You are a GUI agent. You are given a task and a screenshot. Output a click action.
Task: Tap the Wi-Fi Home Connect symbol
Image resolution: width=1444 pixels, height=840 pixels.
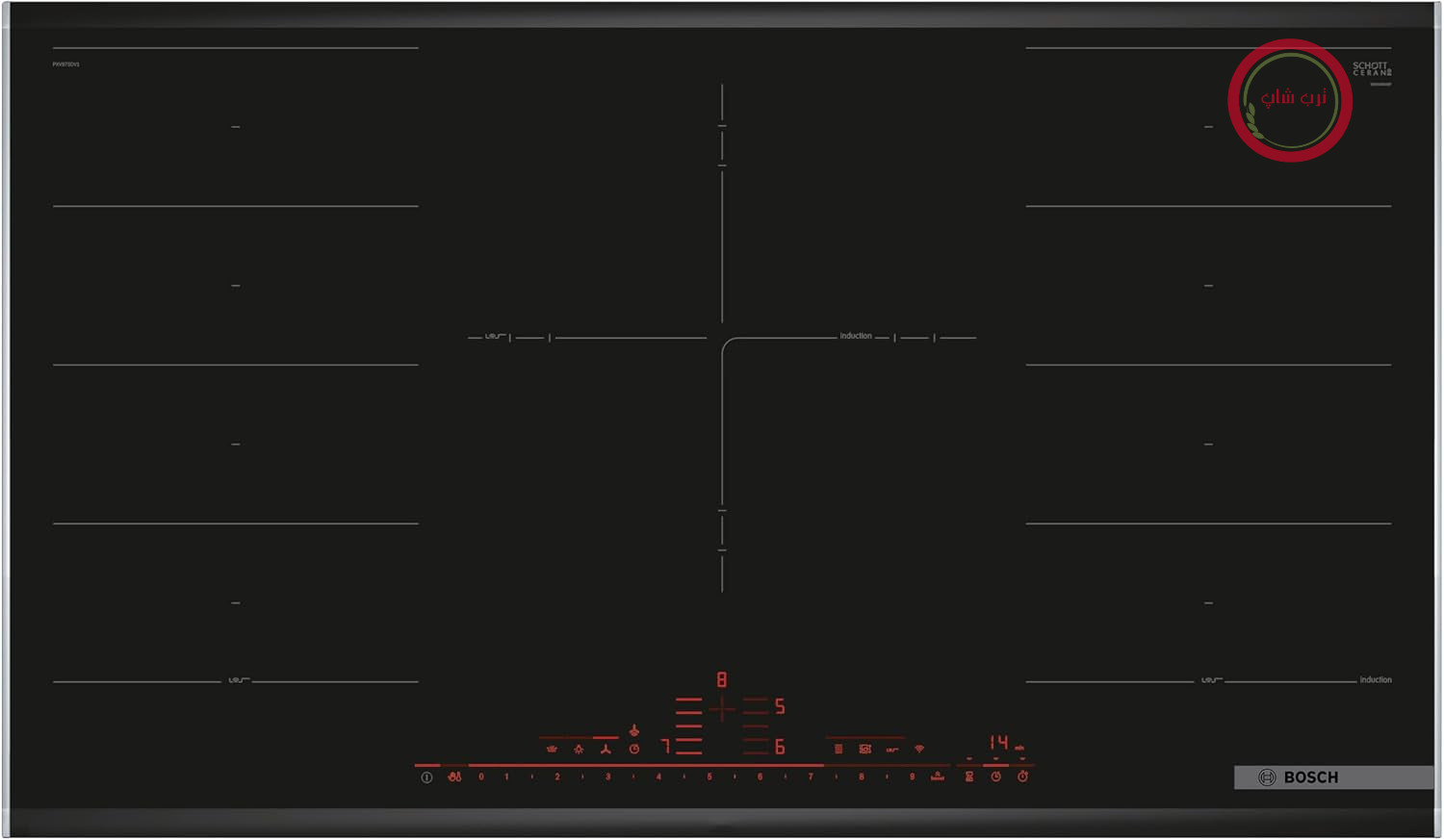click(x=919, y=749)
